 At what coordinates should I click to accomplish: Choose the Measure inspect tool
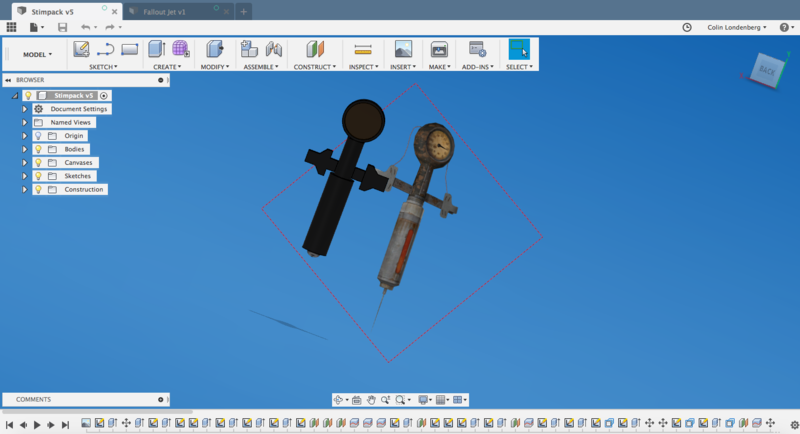click(363, 49)
